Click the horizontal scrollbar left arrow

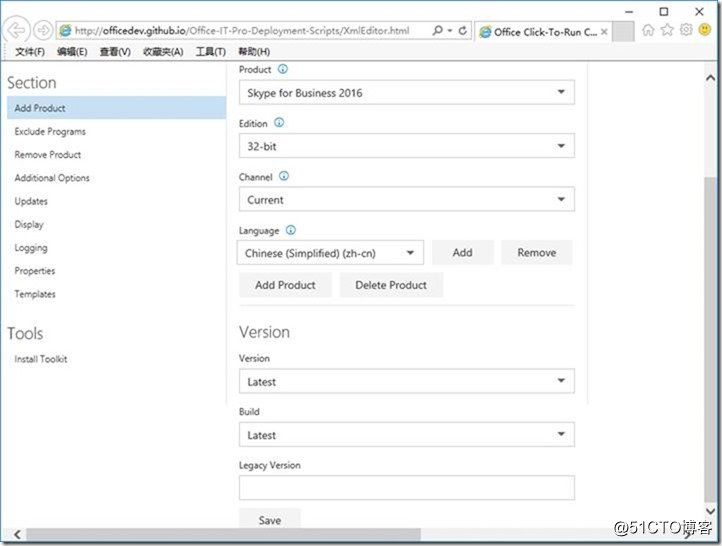point(17,534)
